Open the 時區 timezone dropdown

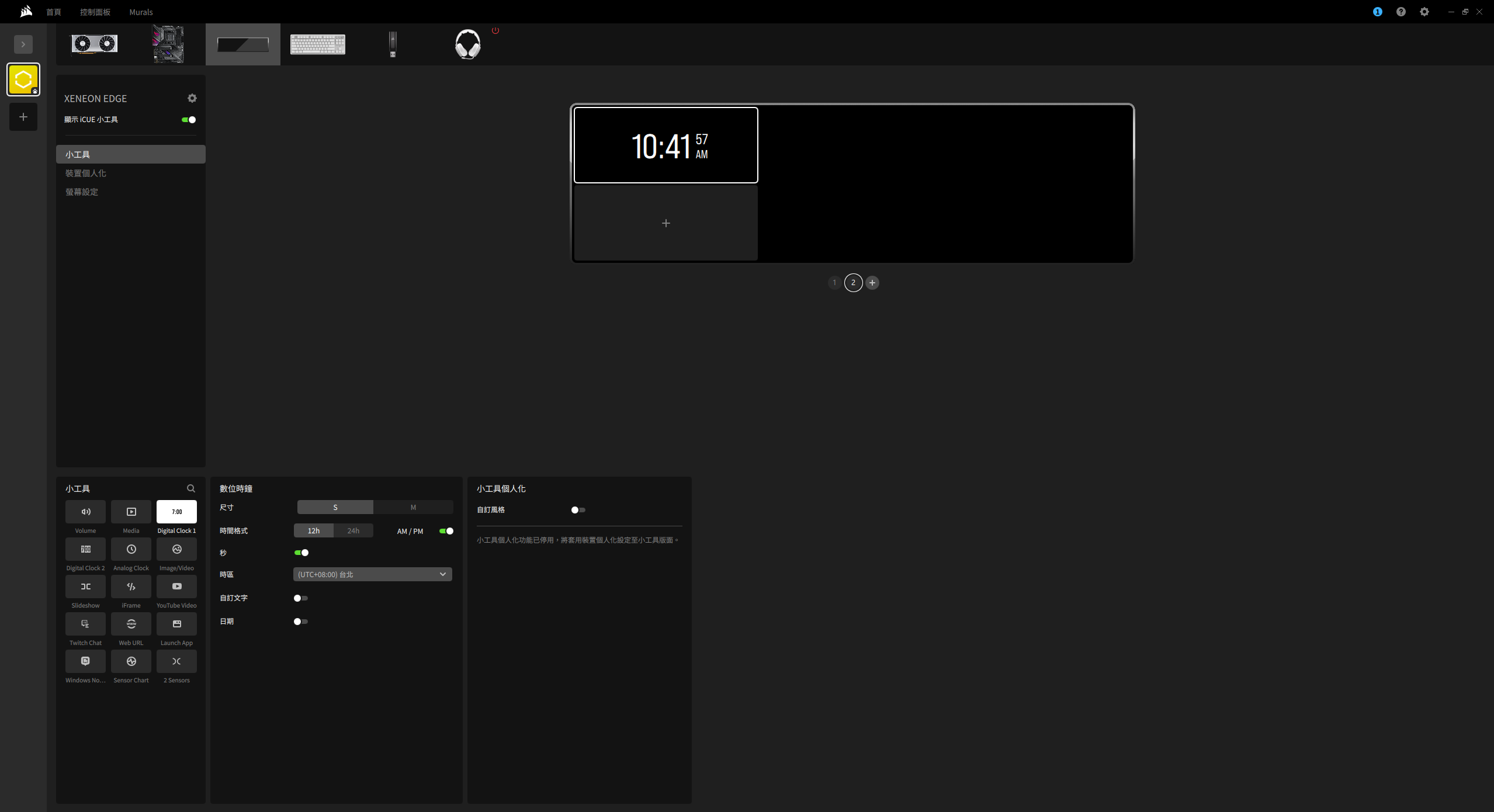[372, 574]
